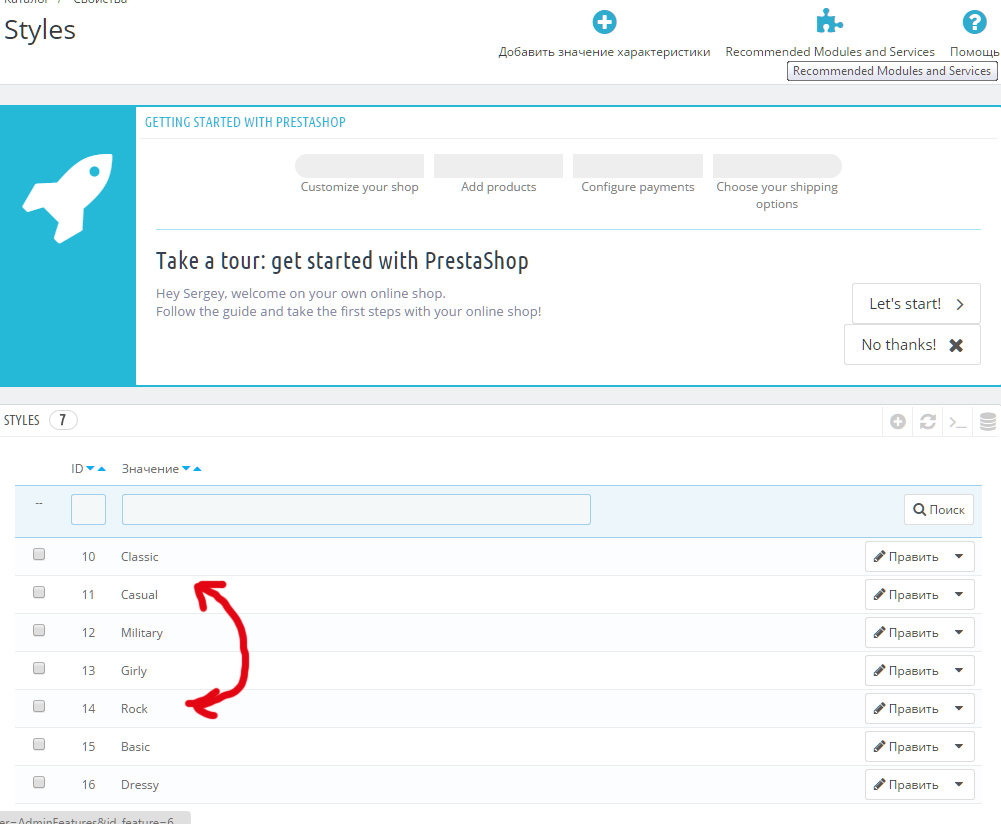
Task: Check the Girly row checkbox
Action: [39, 668]
